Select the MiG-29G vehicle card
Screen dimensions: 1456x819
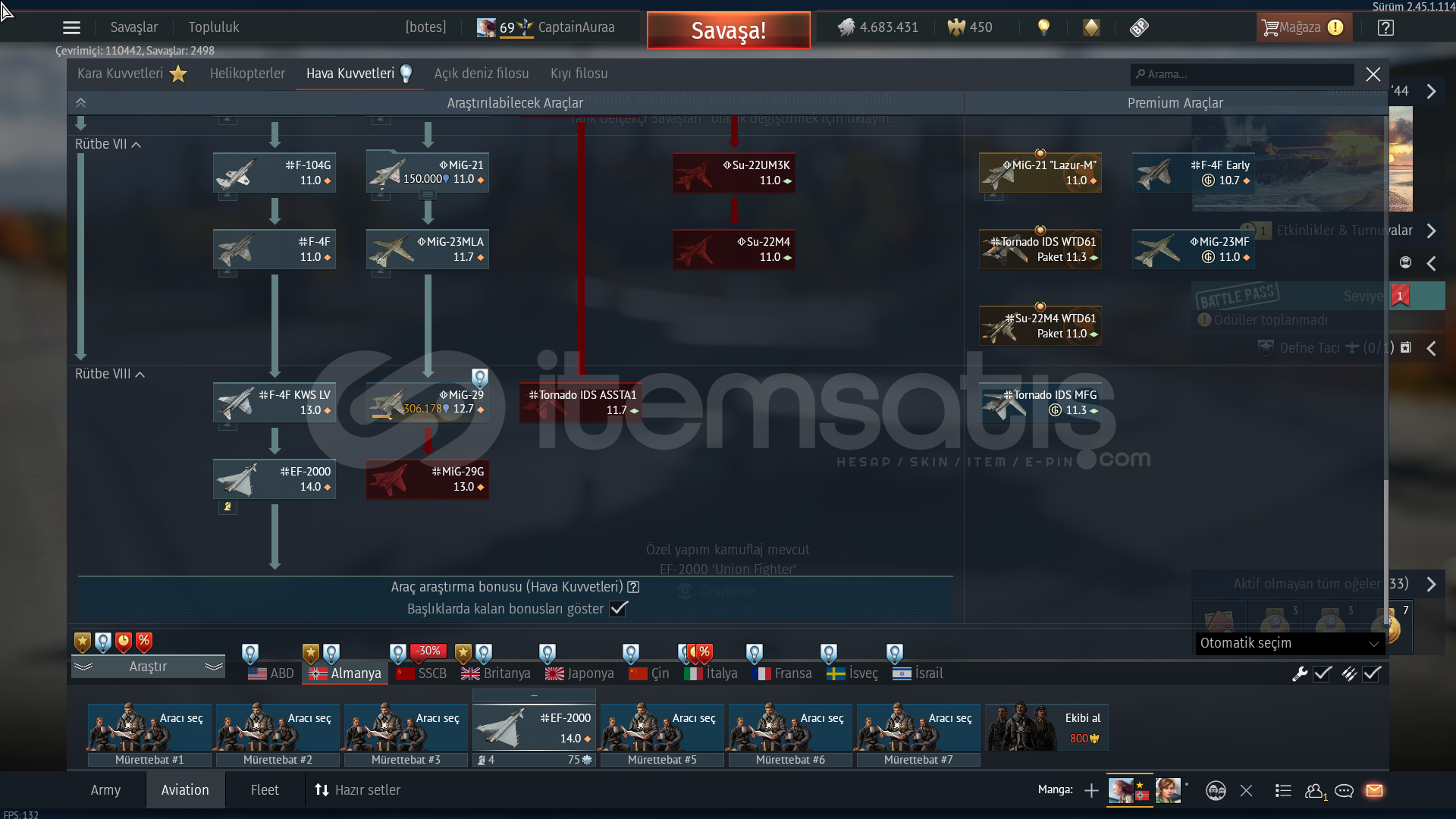click(x=428, y=479)
